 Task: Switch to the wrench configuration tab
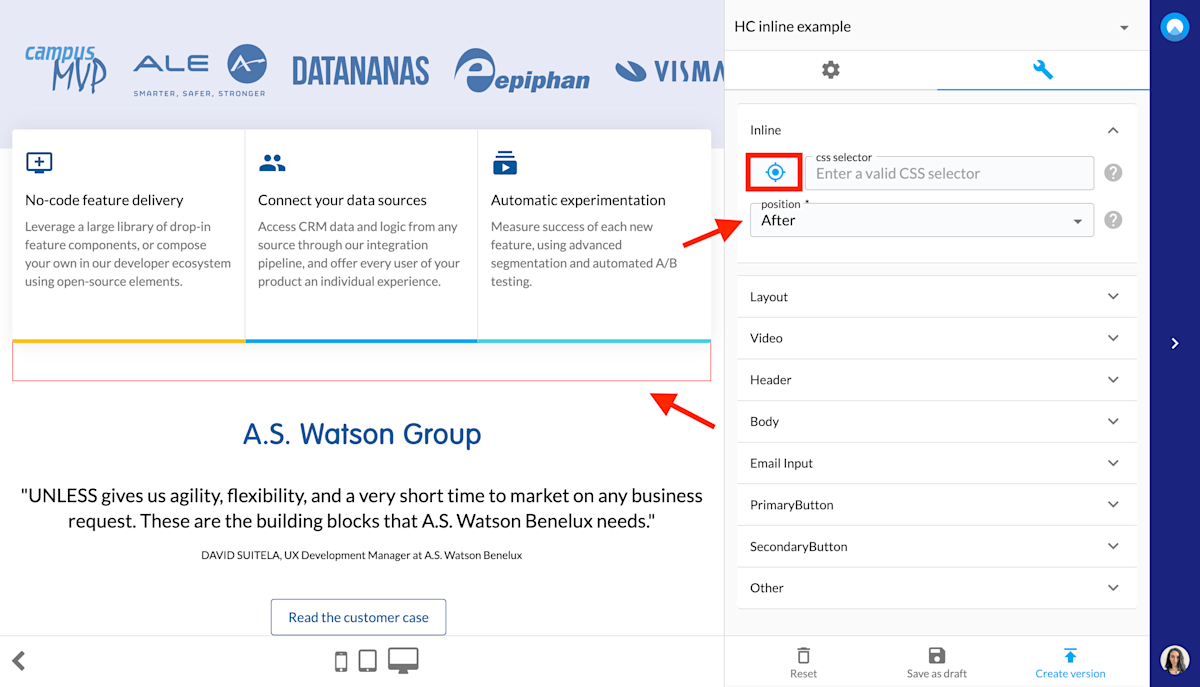[x=1043, y=70]
